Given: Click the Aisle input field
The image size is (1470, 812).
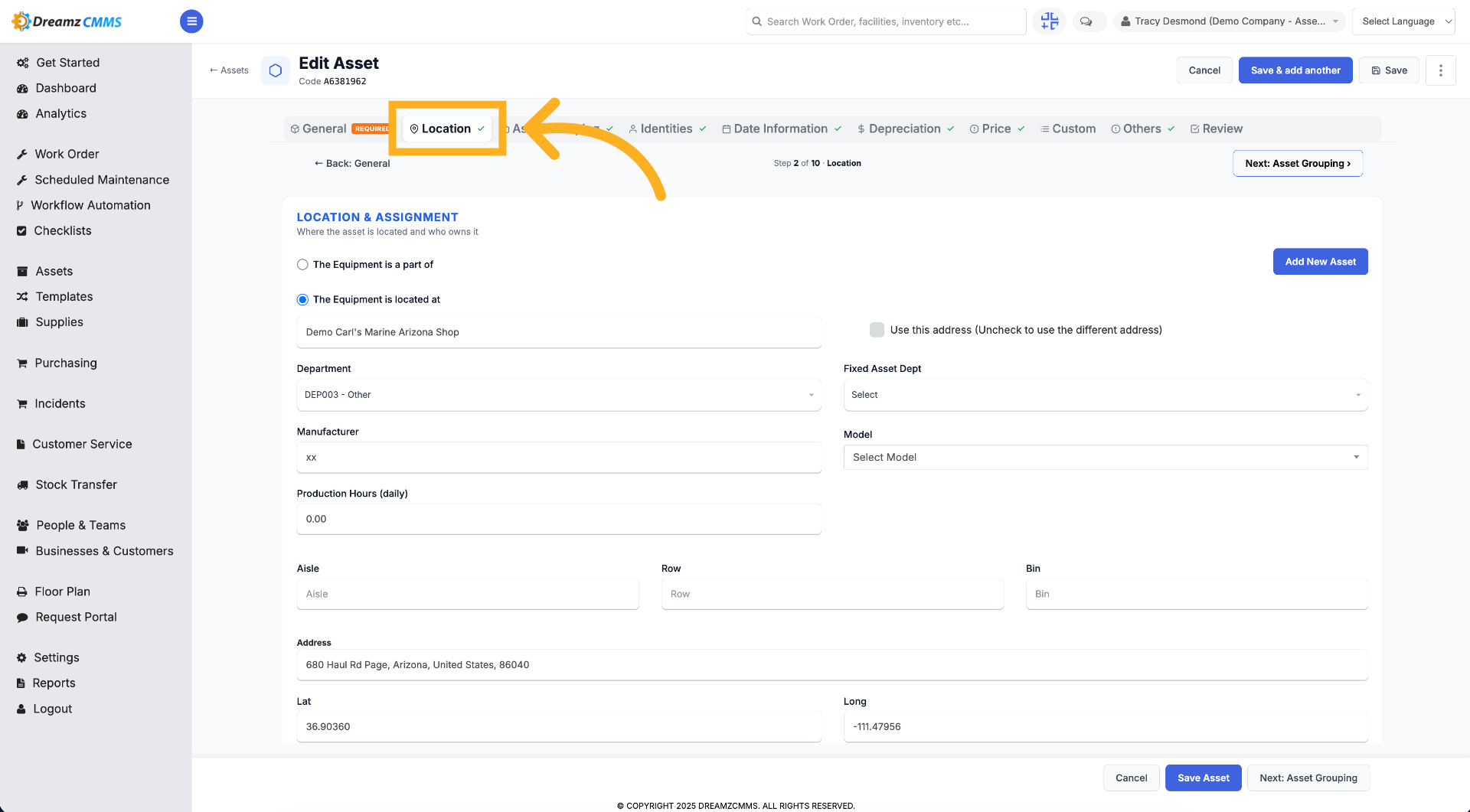Looking at the screenshot, I should click(468, 594).
